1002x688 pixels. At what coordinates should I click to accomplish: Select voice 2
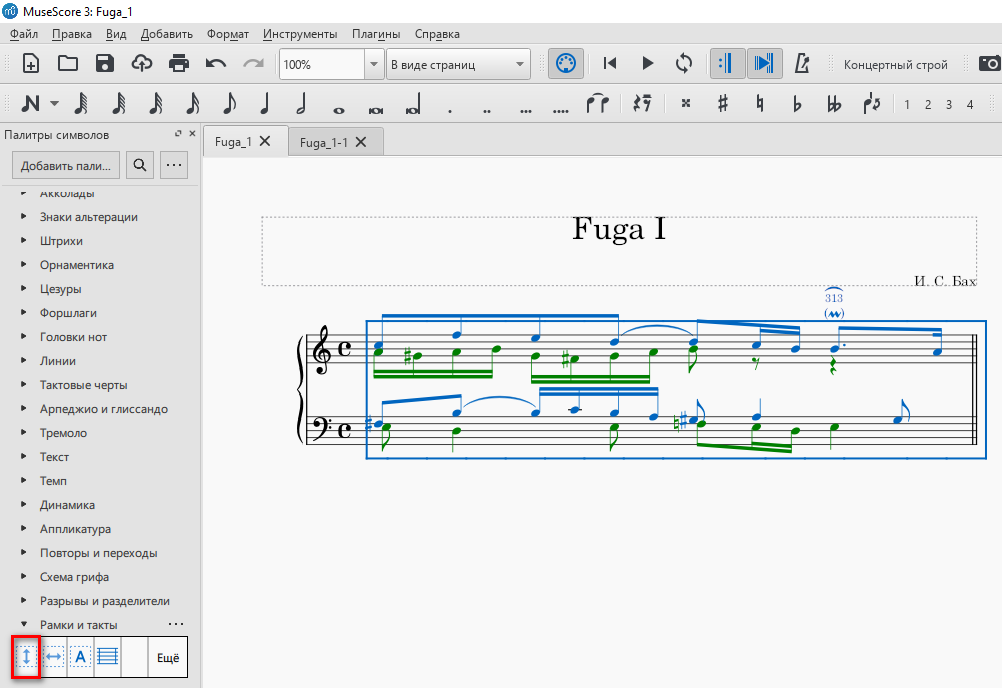pos(928,104)
